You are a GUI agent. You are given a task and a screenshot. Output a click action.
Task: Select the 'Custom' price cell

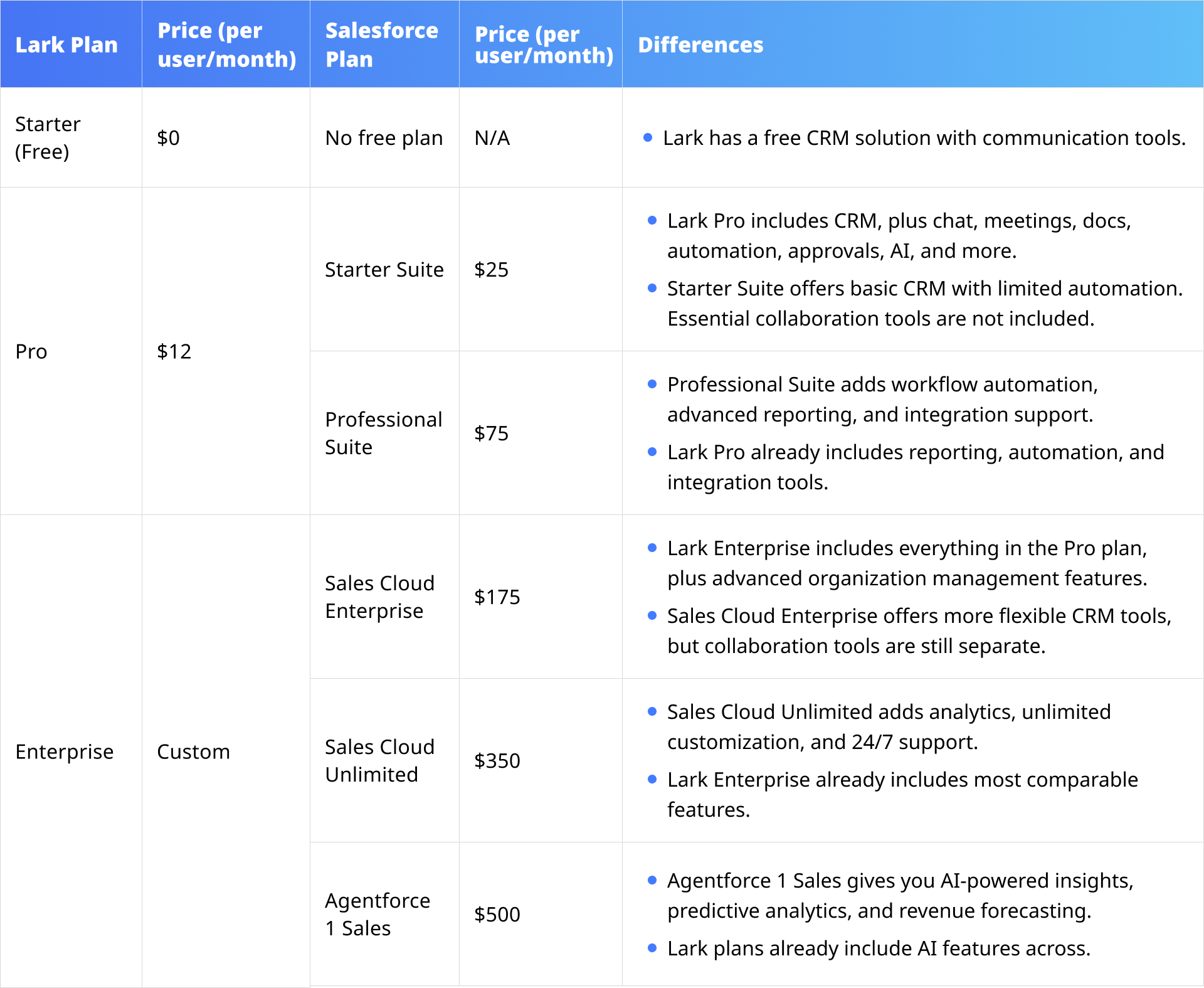[x=193, y=752]
